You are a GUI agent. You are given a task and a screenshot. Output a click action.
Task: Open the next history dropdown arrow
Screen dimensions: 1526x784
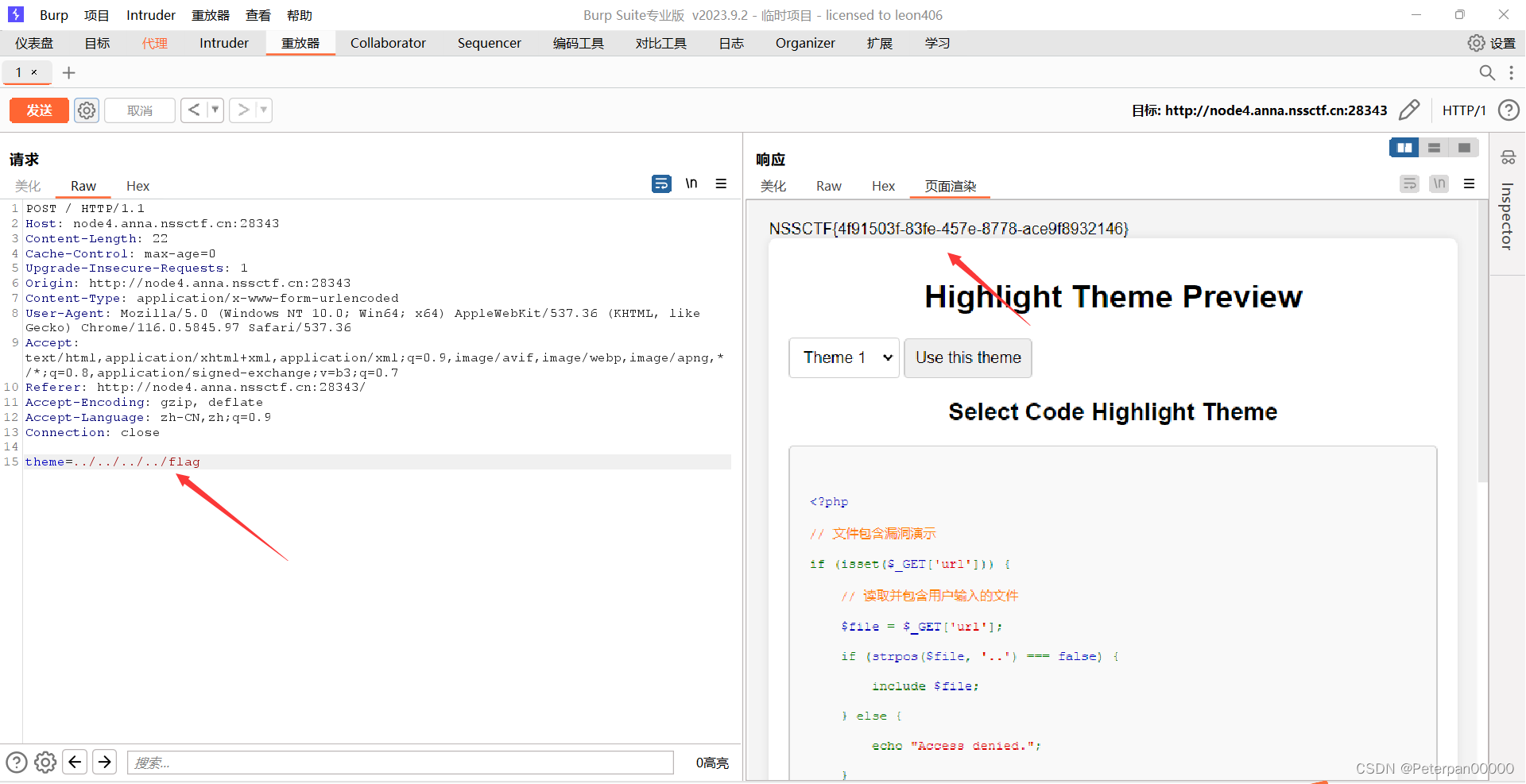[x=264, y=110]
